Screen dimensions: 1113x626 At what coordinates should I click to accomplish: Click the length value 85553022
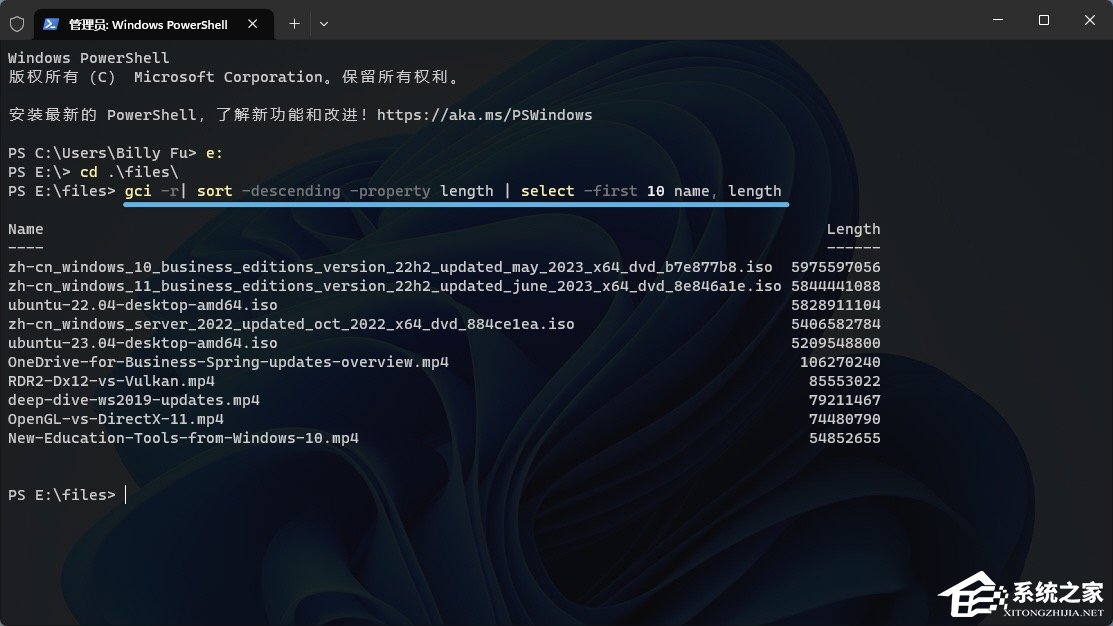tap(845, 381)
